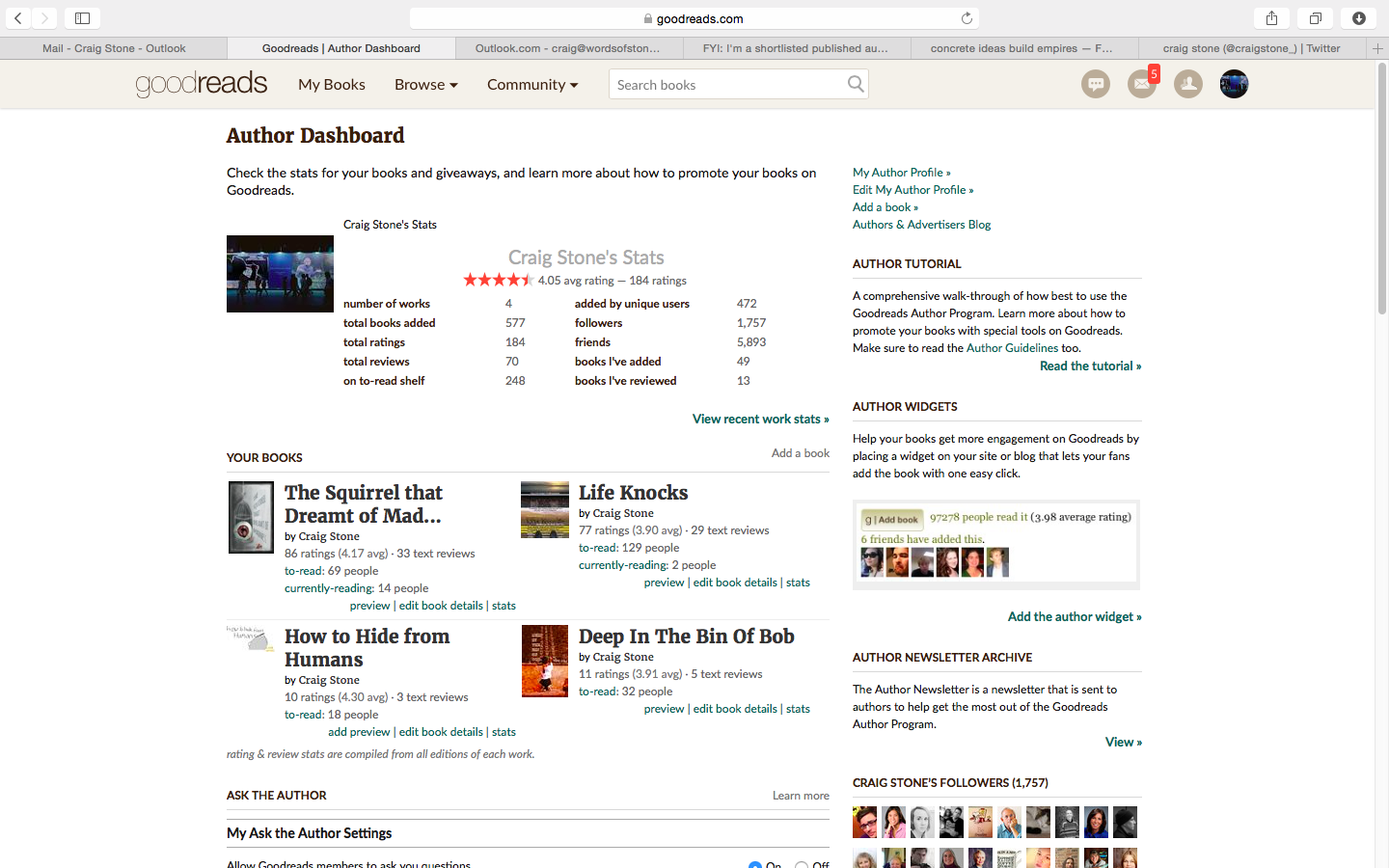Image resolution: width=1389 pixels, height=868 pixels.
Task: Click the Search books input field
Action: pos(728,85)
